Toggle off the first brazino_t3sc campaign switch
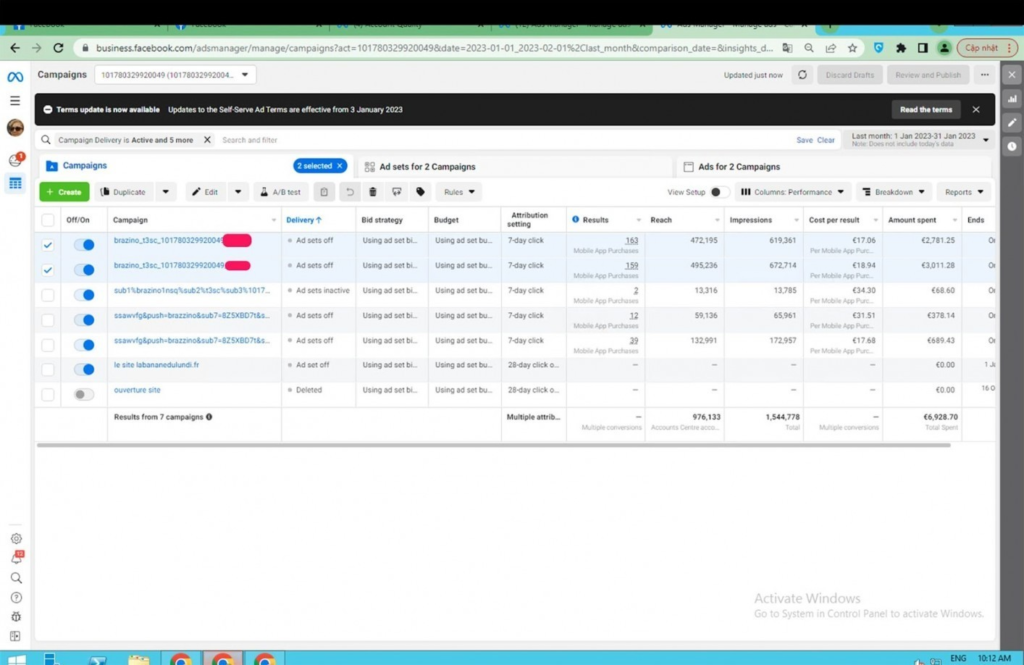1024x665 pixels. [84, 244]
